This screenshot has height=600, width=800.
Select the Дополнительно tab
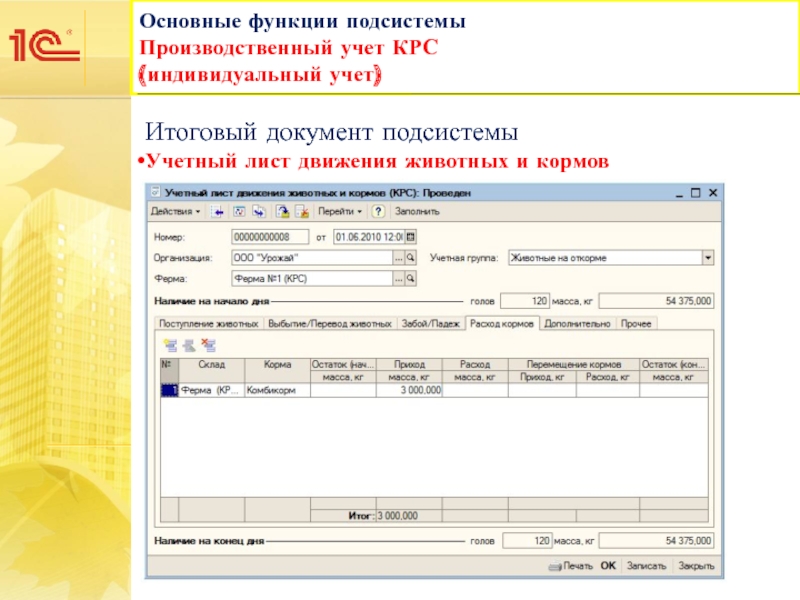(x=577, y=324)
